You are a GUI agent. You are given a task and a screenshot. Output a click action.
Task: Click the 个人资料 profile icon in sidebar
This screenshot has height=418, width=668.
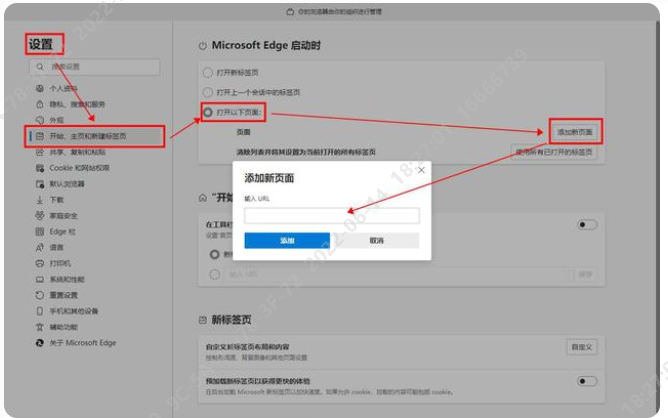pyautogui.click(x=40, y=88)
